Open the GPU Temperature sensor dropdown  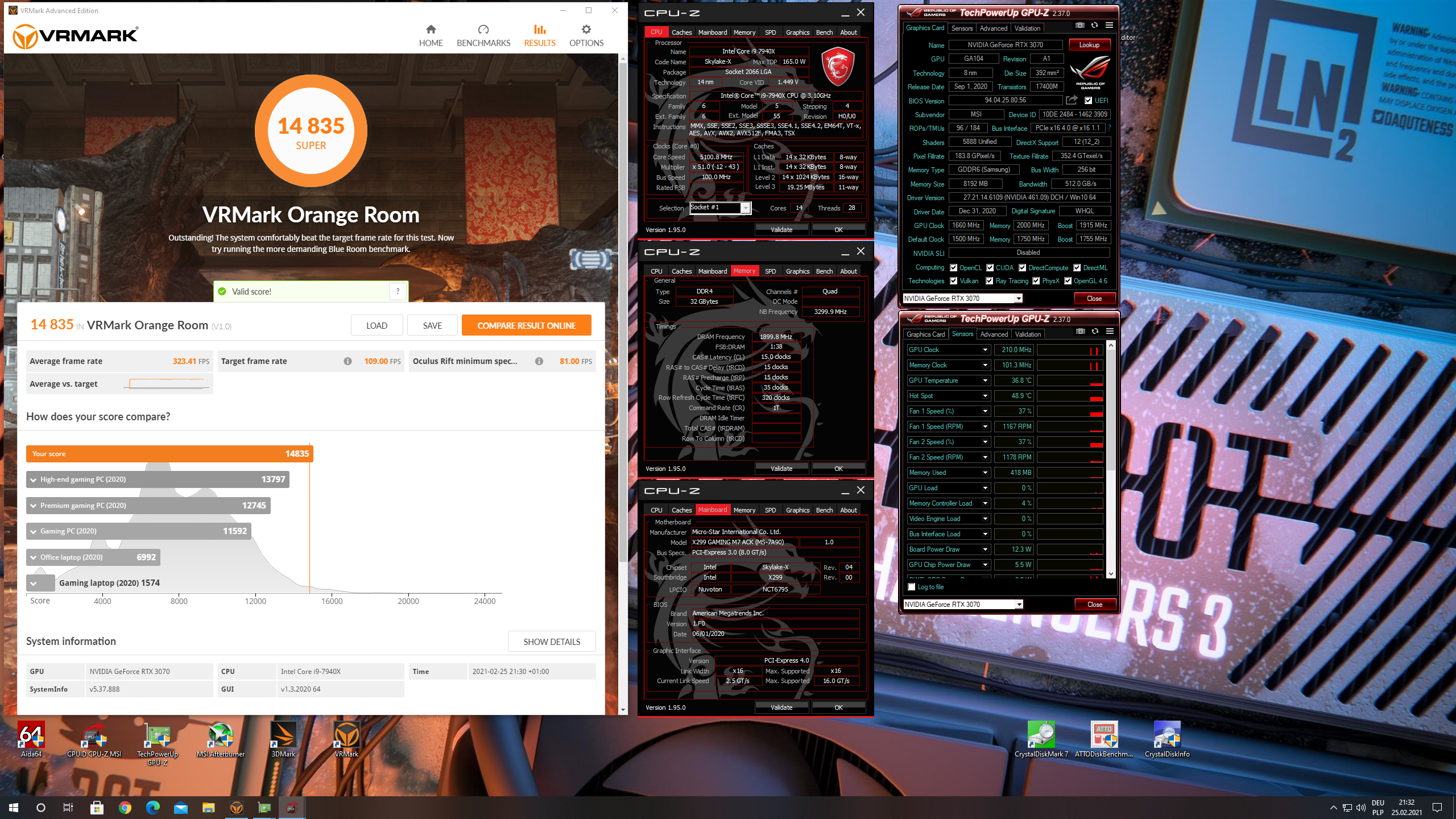tap(985, 380)
